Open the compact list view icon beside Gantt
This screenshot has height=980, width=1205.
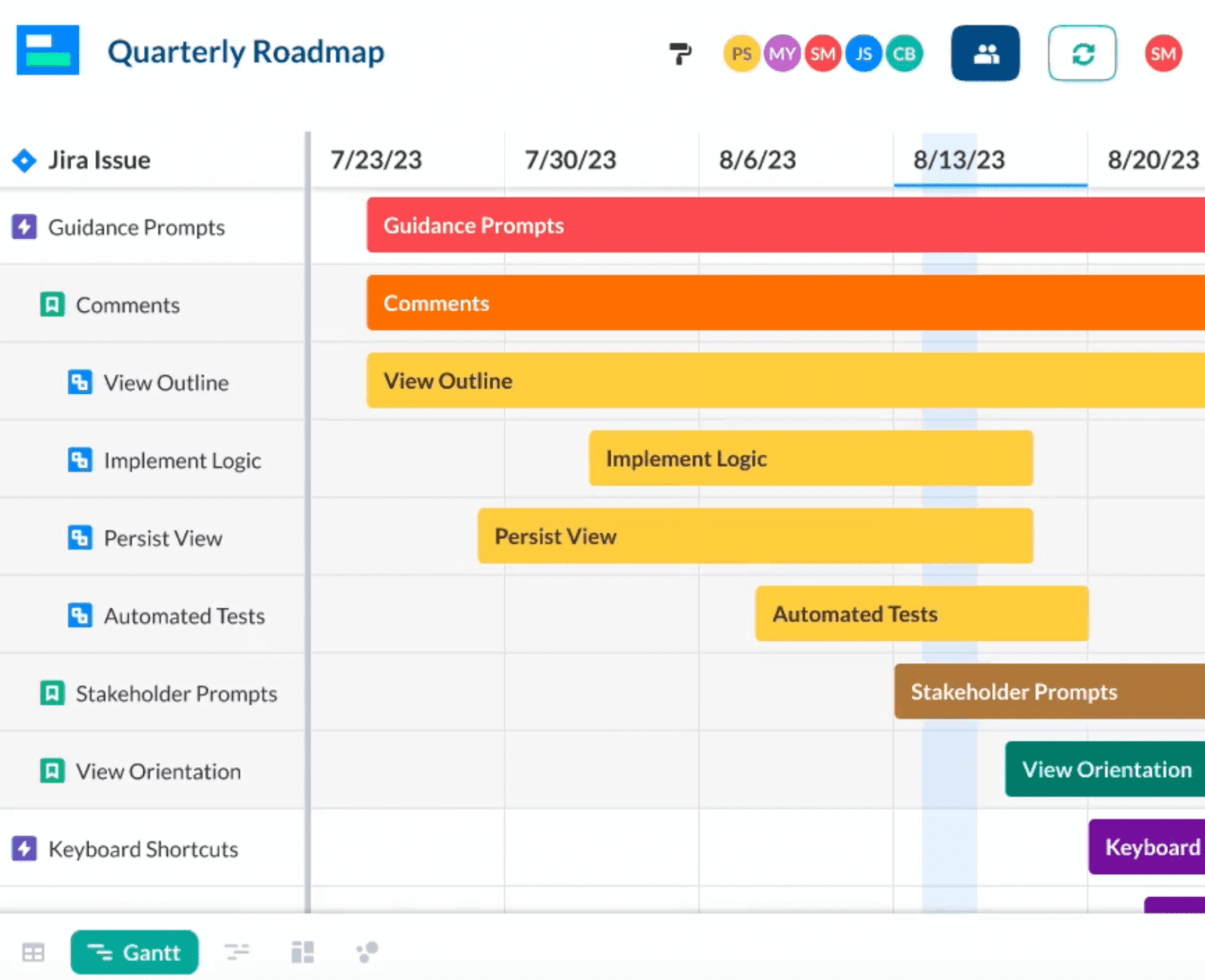[238, 952]
